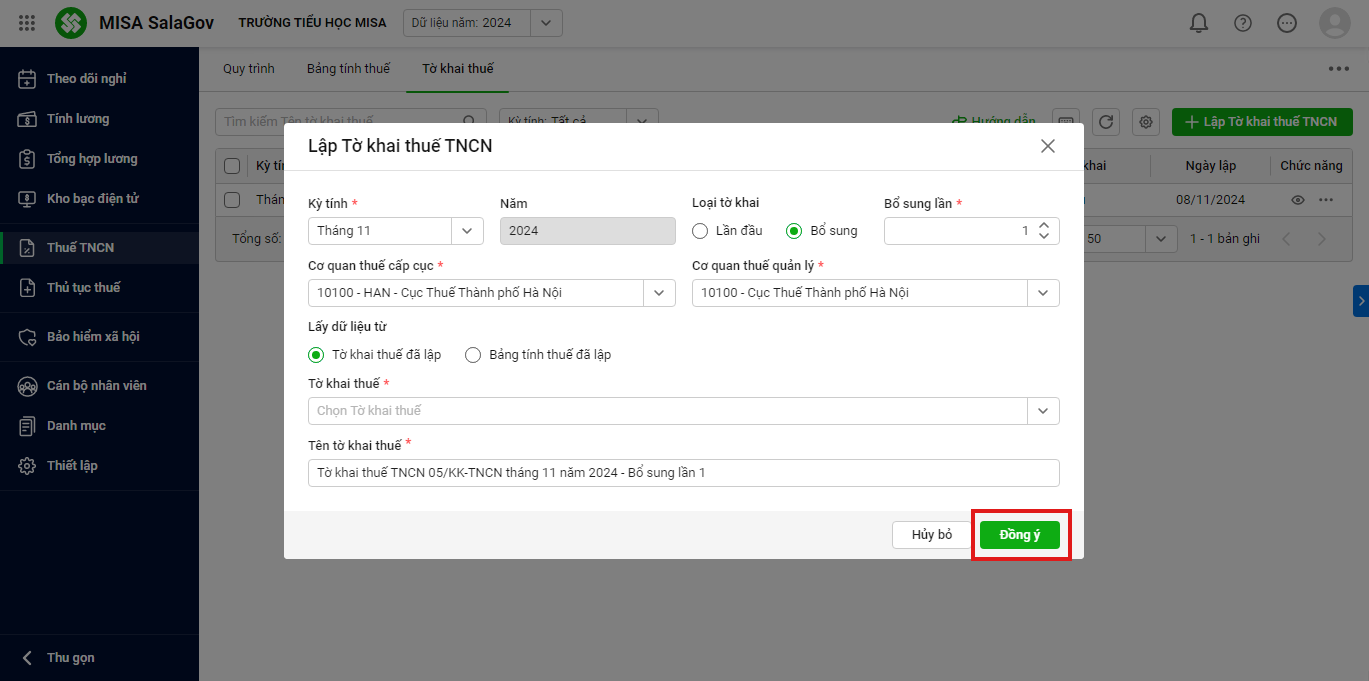1369x681 pixels.
Task: Open the notifications bell icon
Action: tap(1199, 23)
